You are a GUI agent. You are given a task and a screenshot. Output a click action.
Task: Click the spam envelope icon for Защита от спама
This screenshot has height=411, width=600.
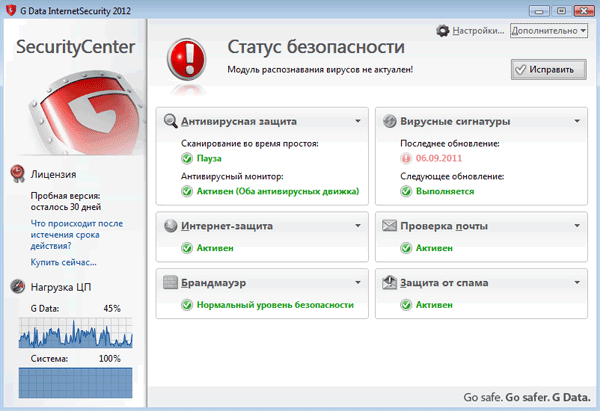point(389,282)
